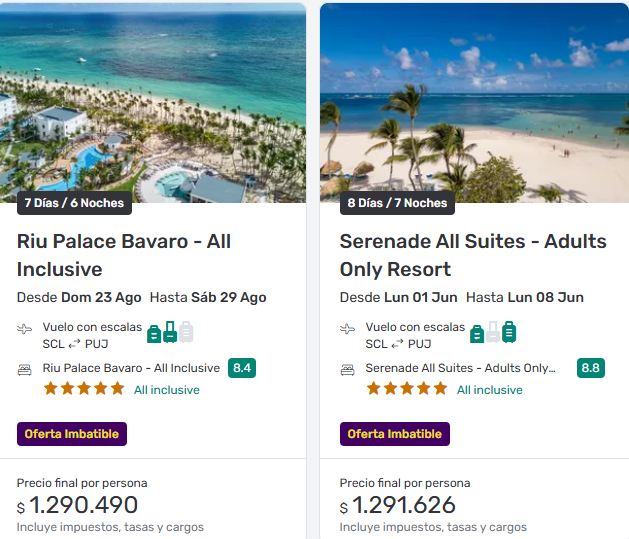Select the $1.291.626 price per person

[x=398, y=506]
